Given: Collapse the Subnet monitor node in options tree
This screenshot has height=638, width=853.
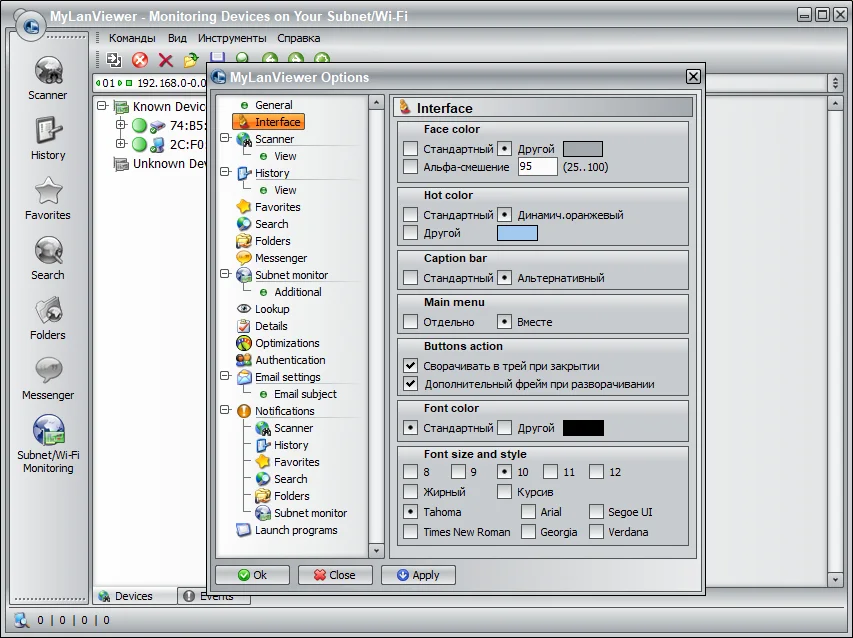Looking at the screenshot, I should click(225, 274).
